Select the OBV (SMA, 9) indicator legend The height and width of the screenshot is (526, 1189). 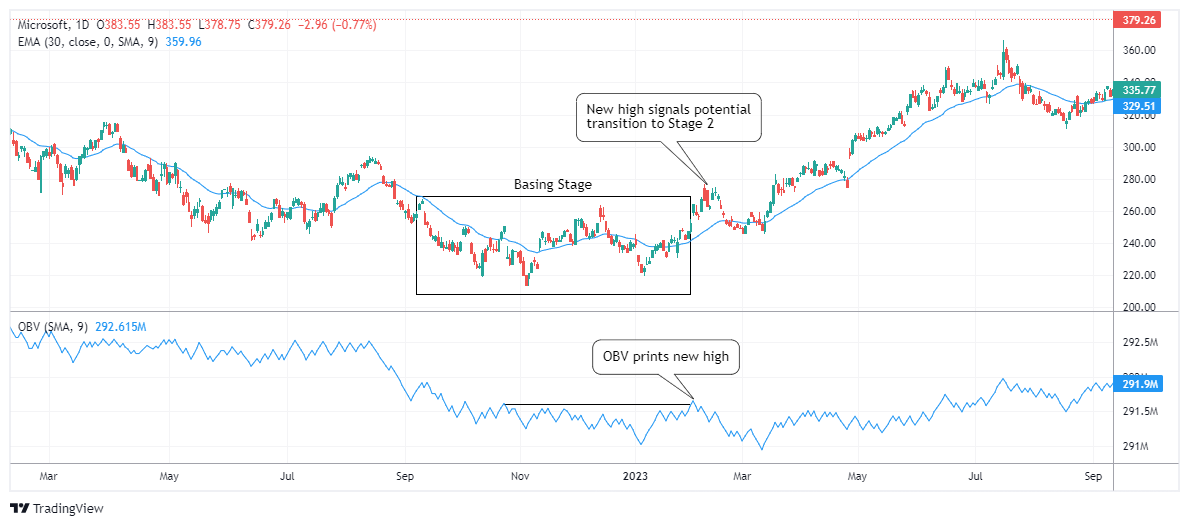pos(52,327)
